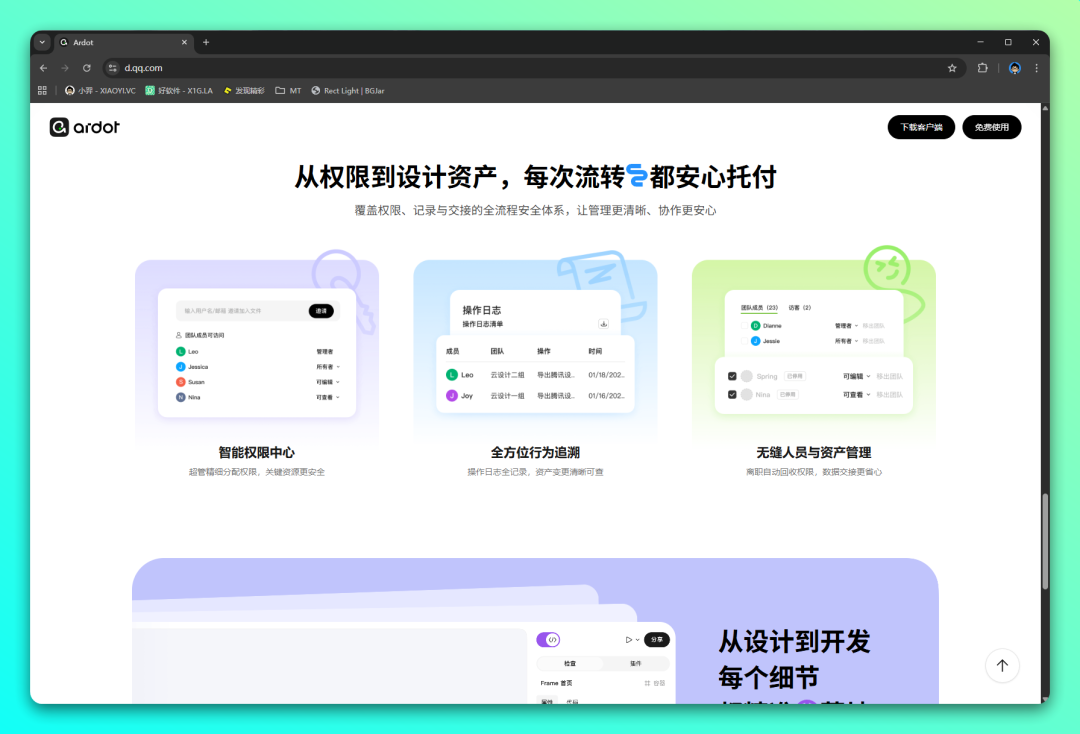Bookmark this page via the star icon
This screenshot has height=734, width=1080.
(952, 67)
